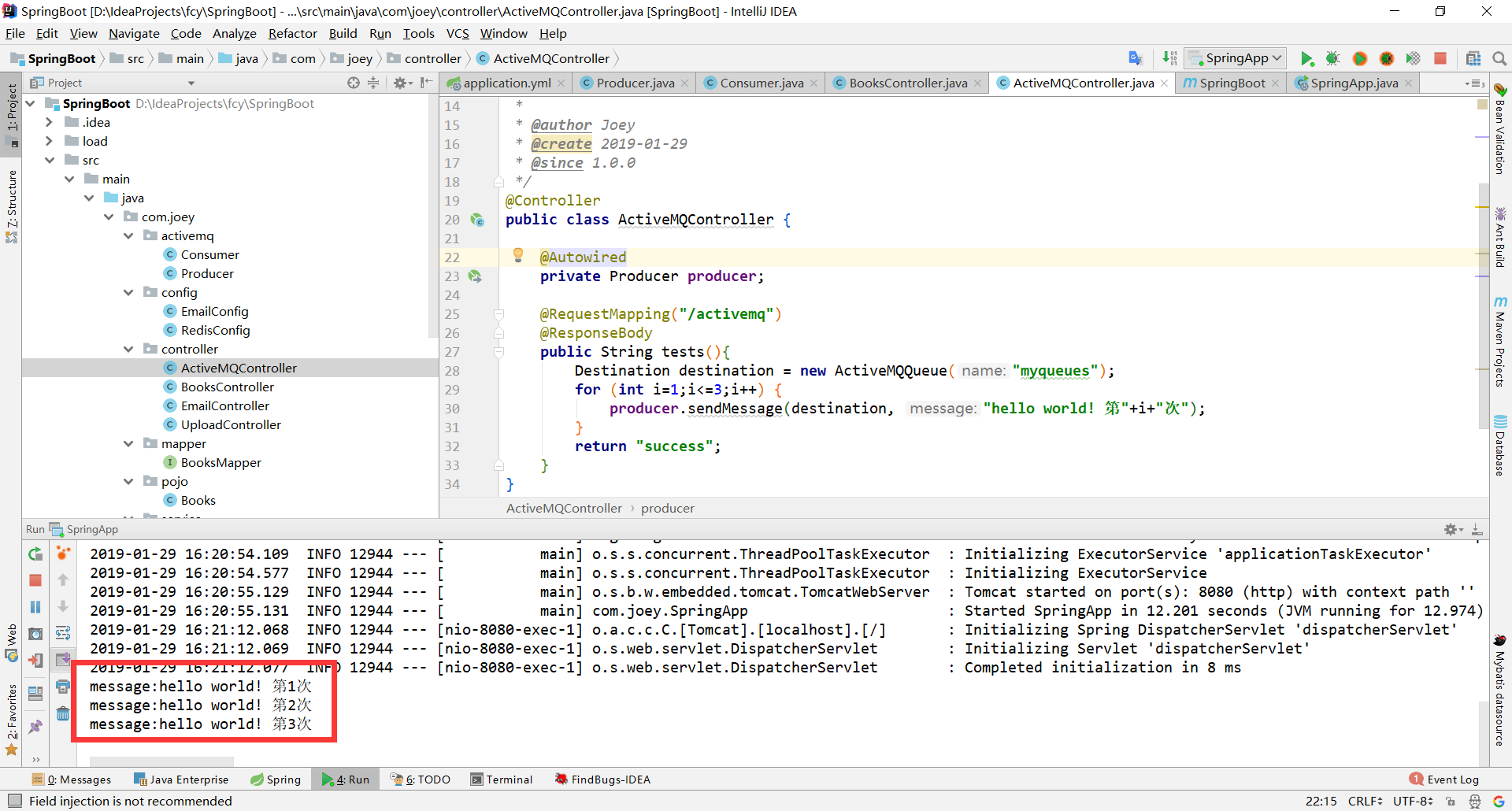Toggle scroll to end of console
This screenshot has width=1512, height=811.
pyautogui.click(x=63, y=660)
